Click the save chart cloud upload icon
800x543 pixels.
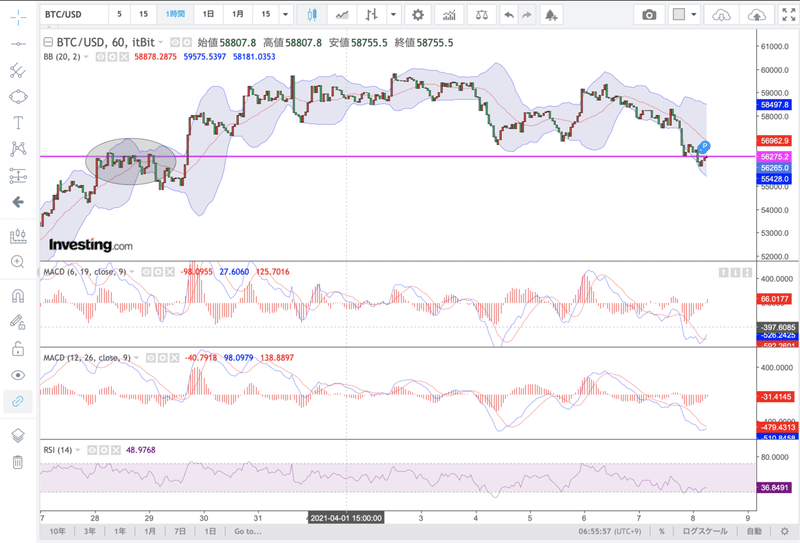(x=757, y=15)
